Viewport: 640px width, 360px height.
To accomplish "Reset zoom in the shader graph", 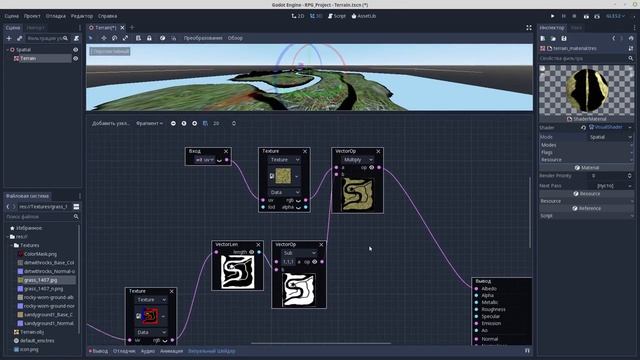I will pos(184,123).
